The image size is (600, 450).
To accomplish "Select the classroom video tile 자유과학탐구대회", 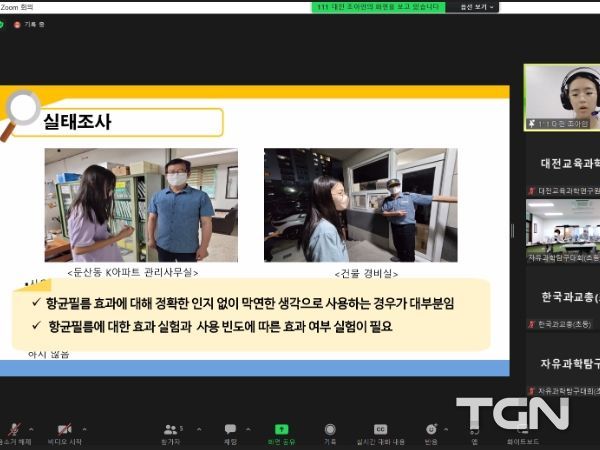I will (563, 231).
